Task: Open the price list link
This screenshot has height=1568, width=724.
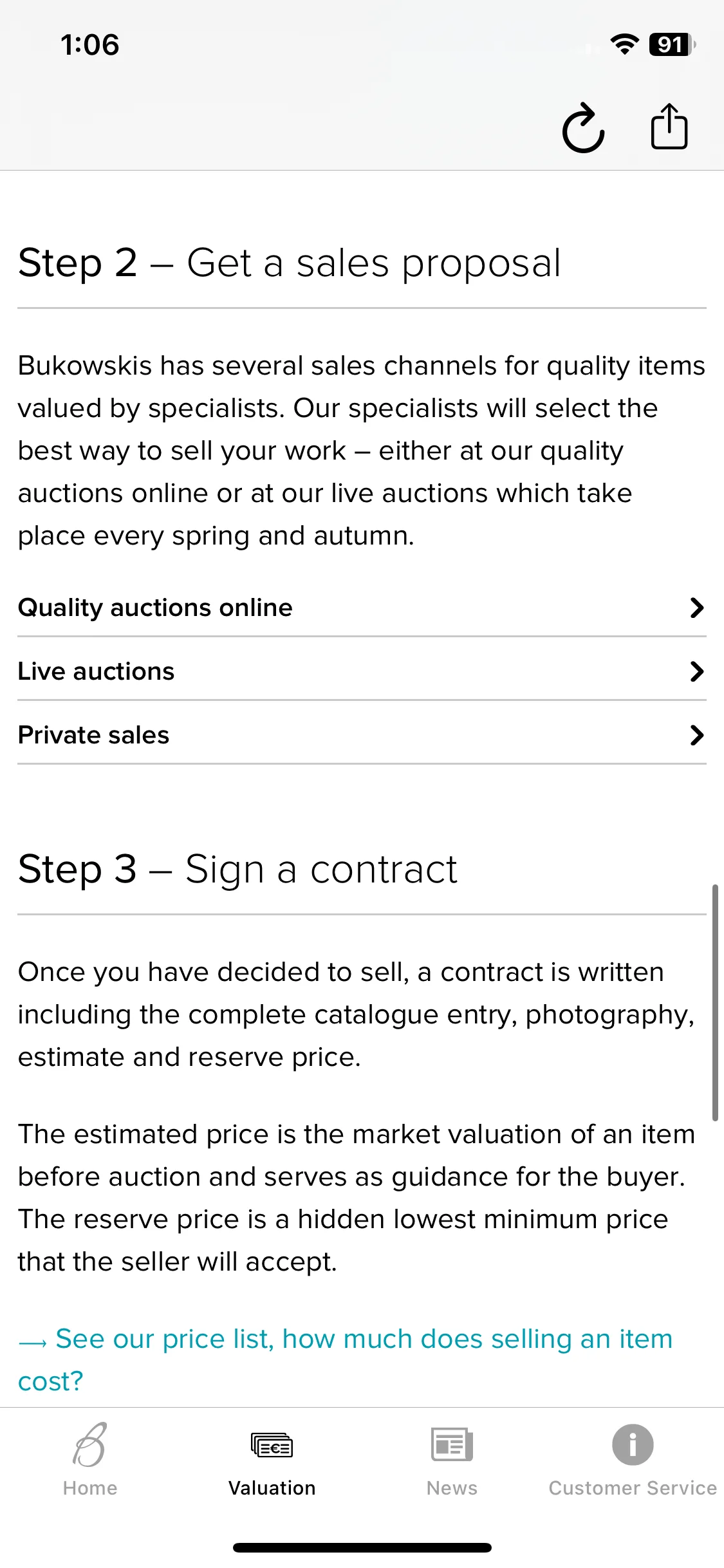Action: (x=345, y=1360)
